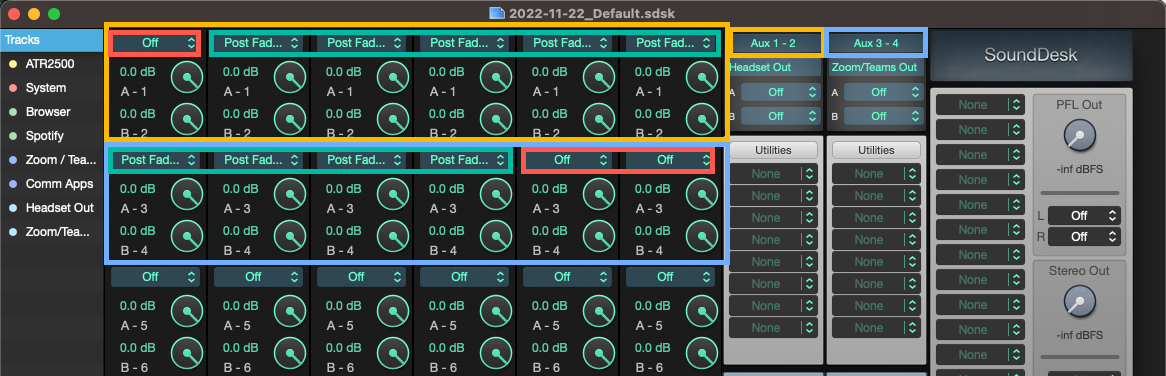Image resolution: width=1166 pixels, height=376 pixels.
Task: Open PFL Out R Off dropdown
Action: pos(1084,236)
